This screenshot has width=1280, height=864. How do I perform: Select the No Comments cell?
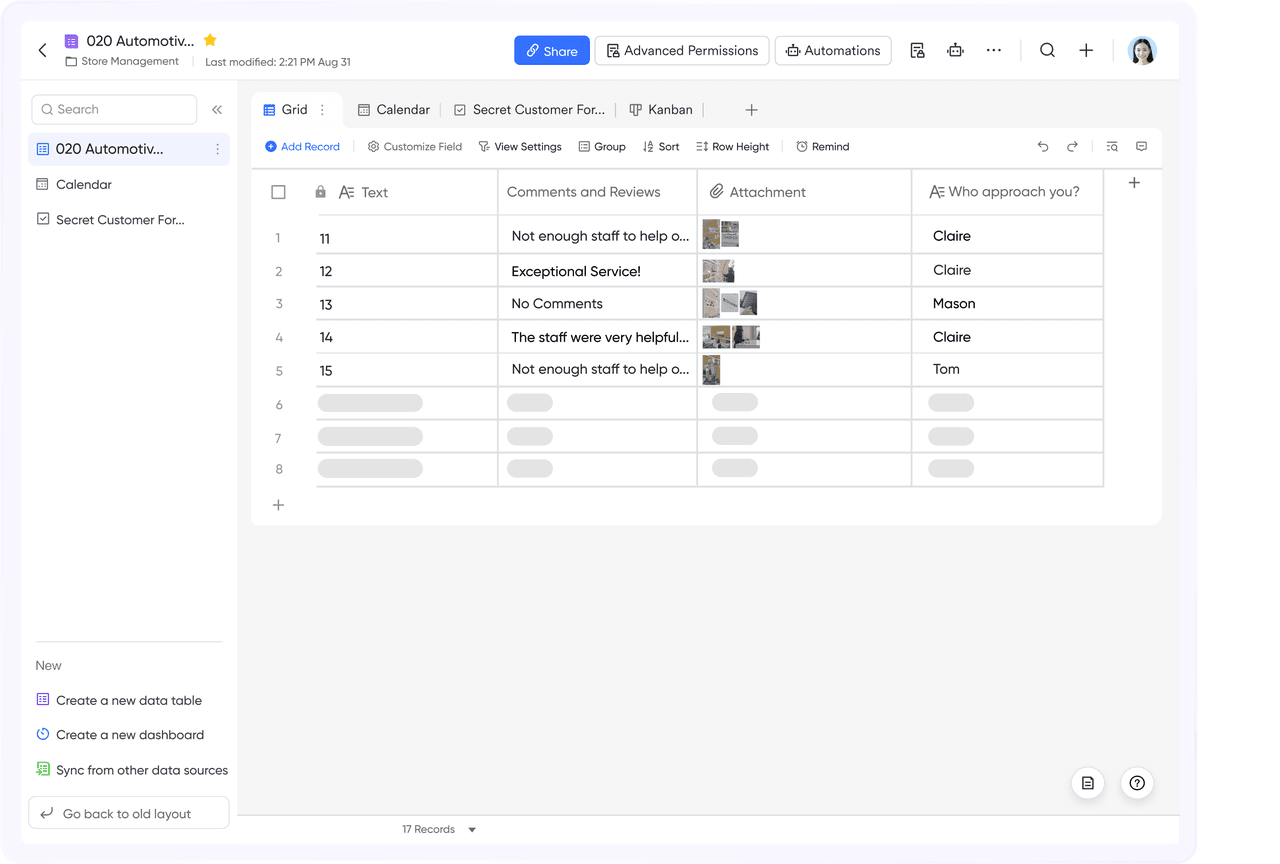(x=597, y=304)
